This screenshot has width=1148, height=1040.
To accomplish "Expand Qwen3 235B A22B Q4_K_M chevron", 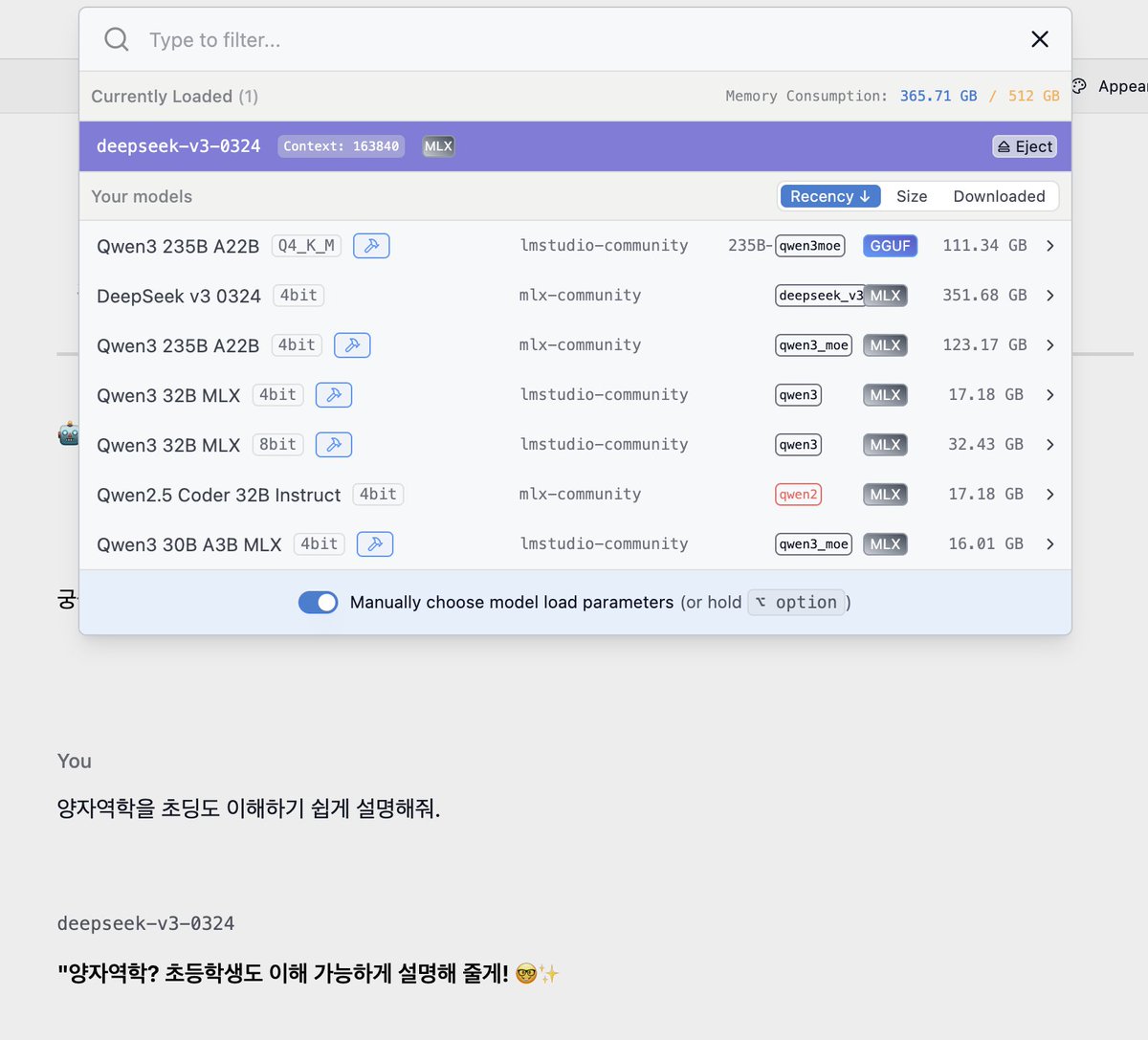I will pos(1050,246).
